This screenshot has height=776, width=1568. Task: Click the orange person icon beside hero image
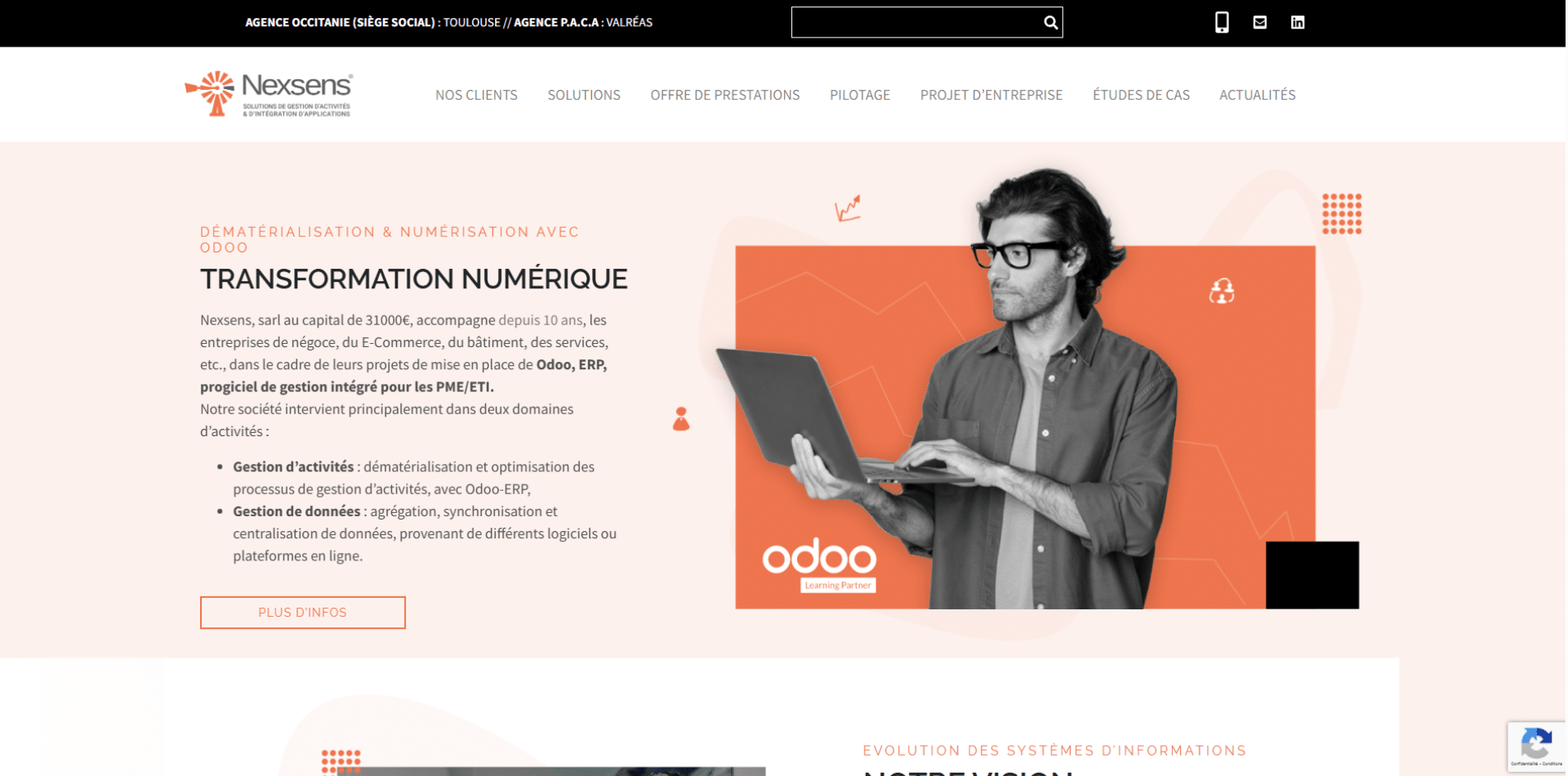click(x=681, y=418)
